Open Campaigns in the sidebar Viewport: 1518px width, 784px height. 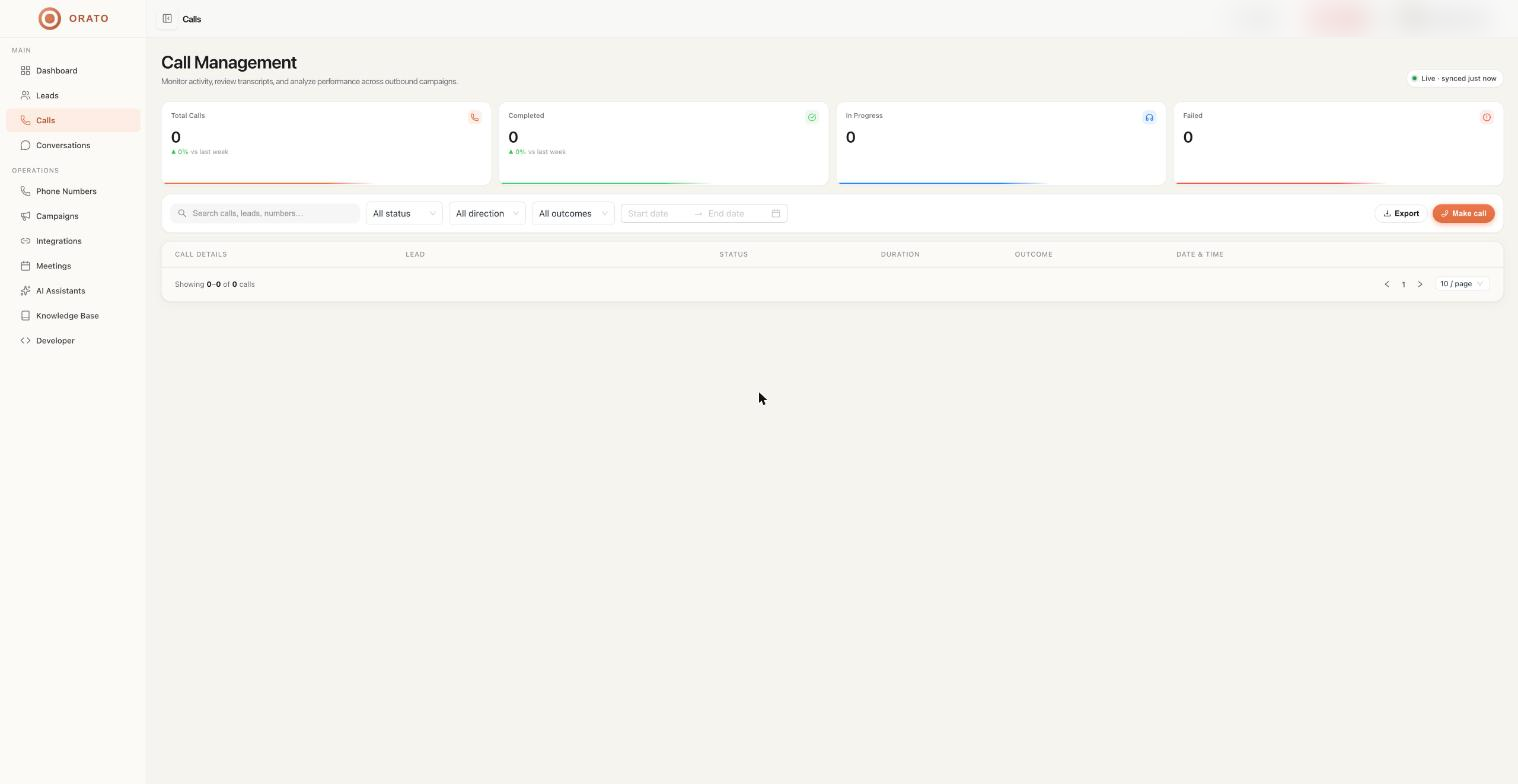(73, 216)
